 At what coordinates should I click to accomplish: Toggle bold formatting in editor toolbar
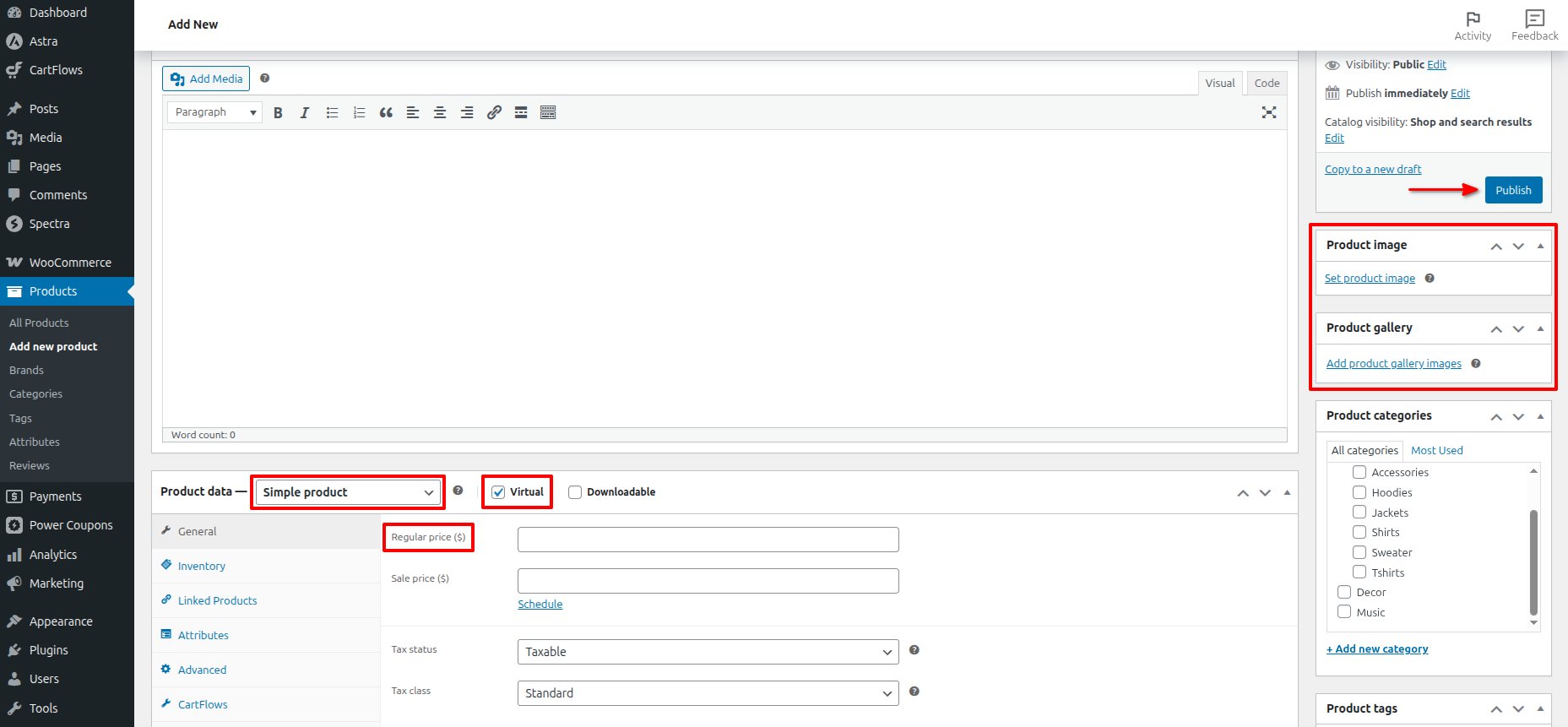click(278, 112)
